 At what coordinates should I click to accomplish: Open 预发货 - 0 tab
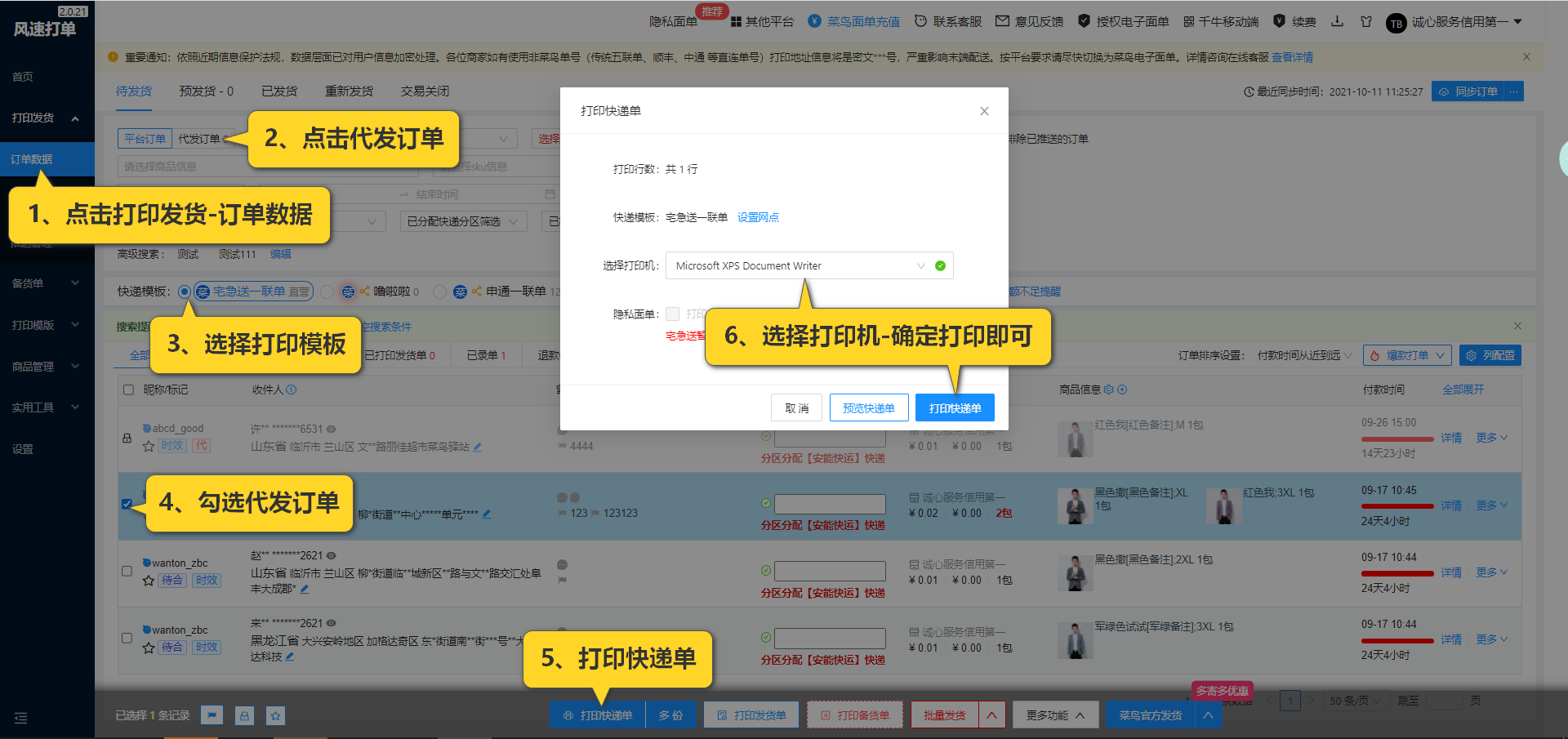[x=207, y=91]
